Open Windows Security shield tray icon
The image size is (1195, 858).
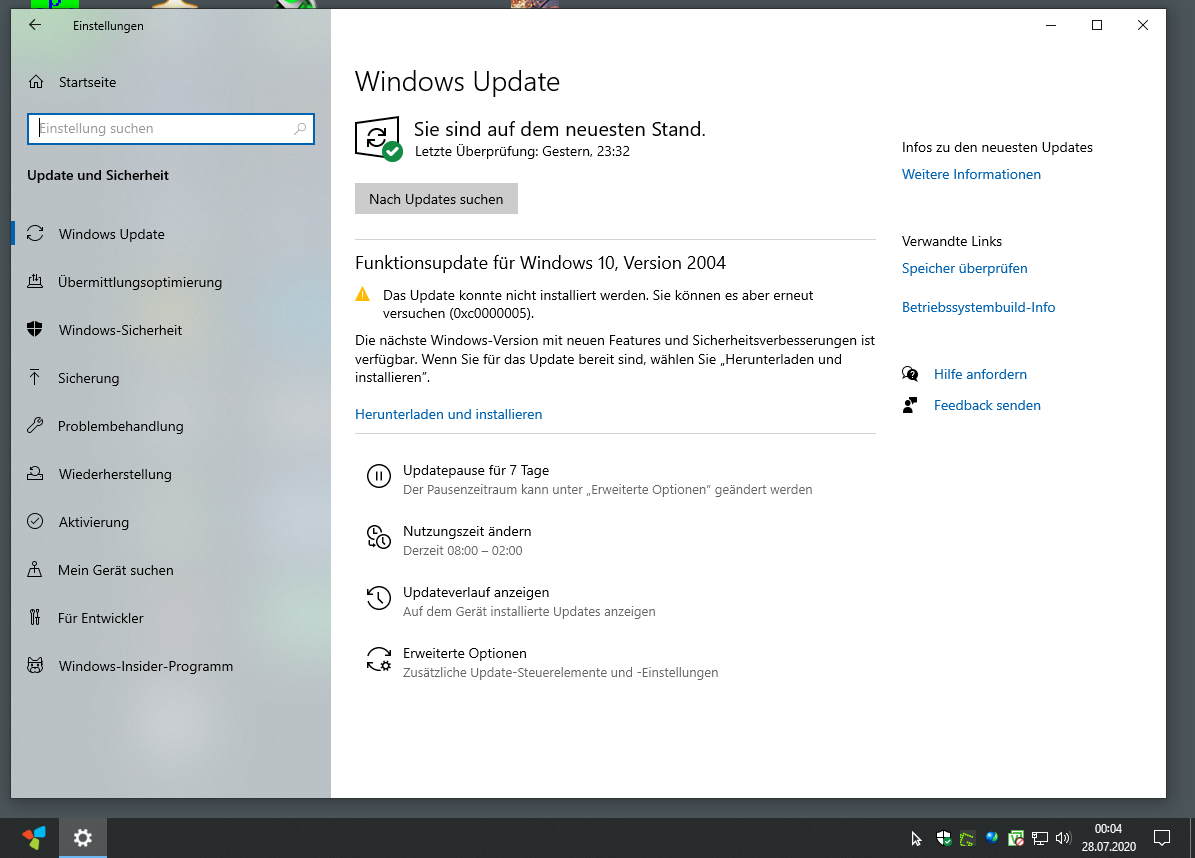(944, 839)
